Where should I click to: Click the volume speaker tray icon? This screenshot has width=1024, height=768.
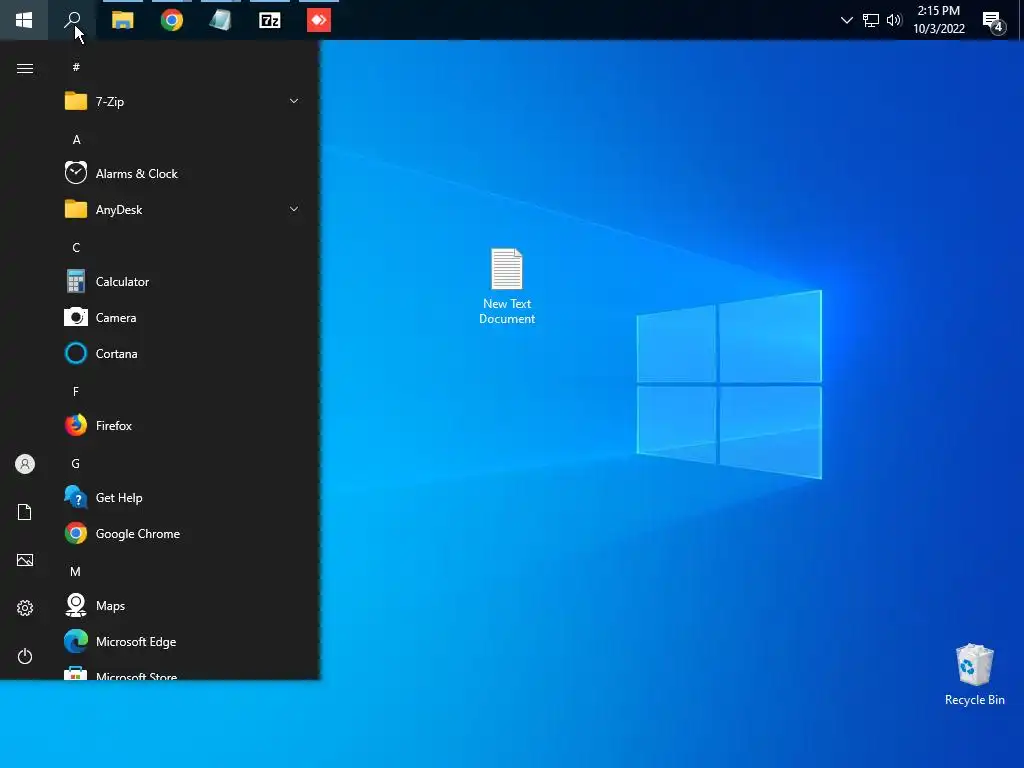tap(894, 20)
